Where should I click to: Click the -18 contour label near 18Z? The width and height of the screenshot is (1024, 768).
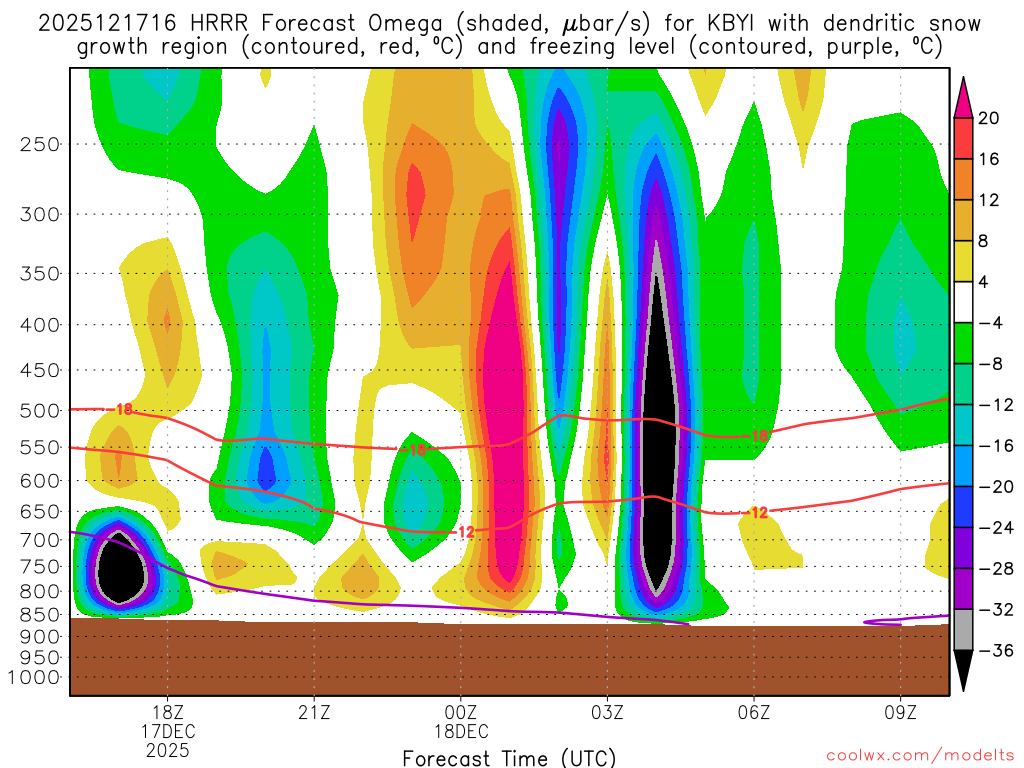click(x=120, y=409)
